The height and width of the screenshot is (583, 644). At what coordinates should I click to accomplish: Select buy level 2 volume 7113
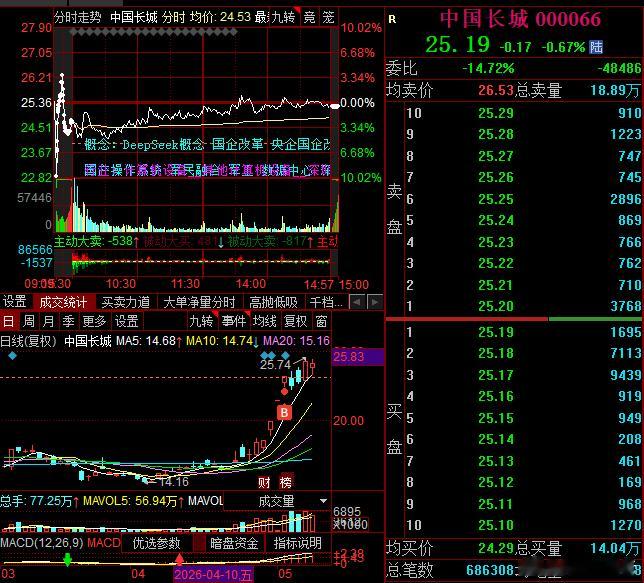tap(625, 353)
